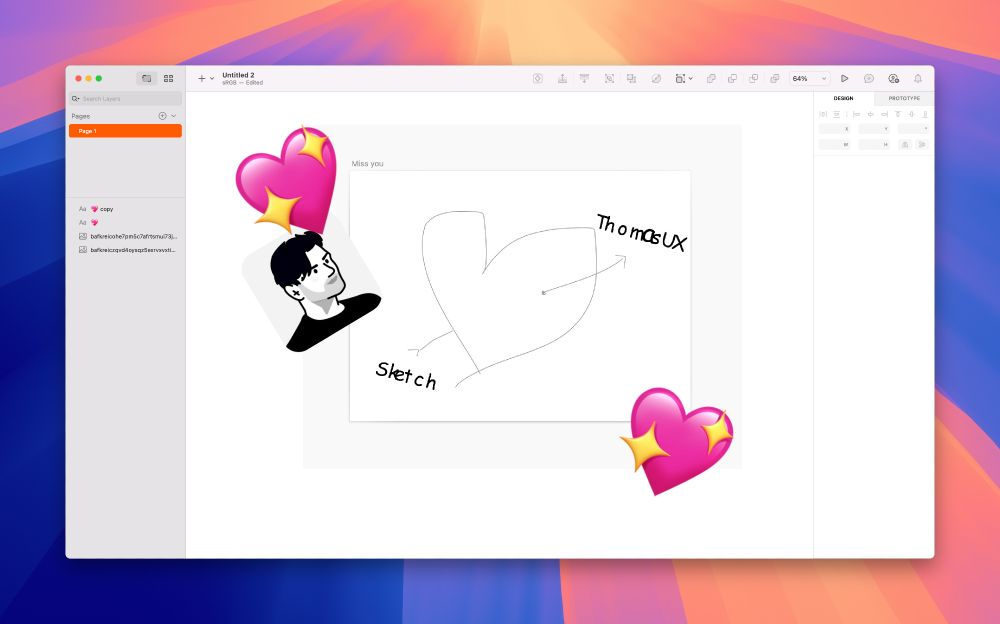This screenshot has width=1000, height=624.
Task: Click the Create Symbol toolbar icon
Action: click(x=538, y=78)
